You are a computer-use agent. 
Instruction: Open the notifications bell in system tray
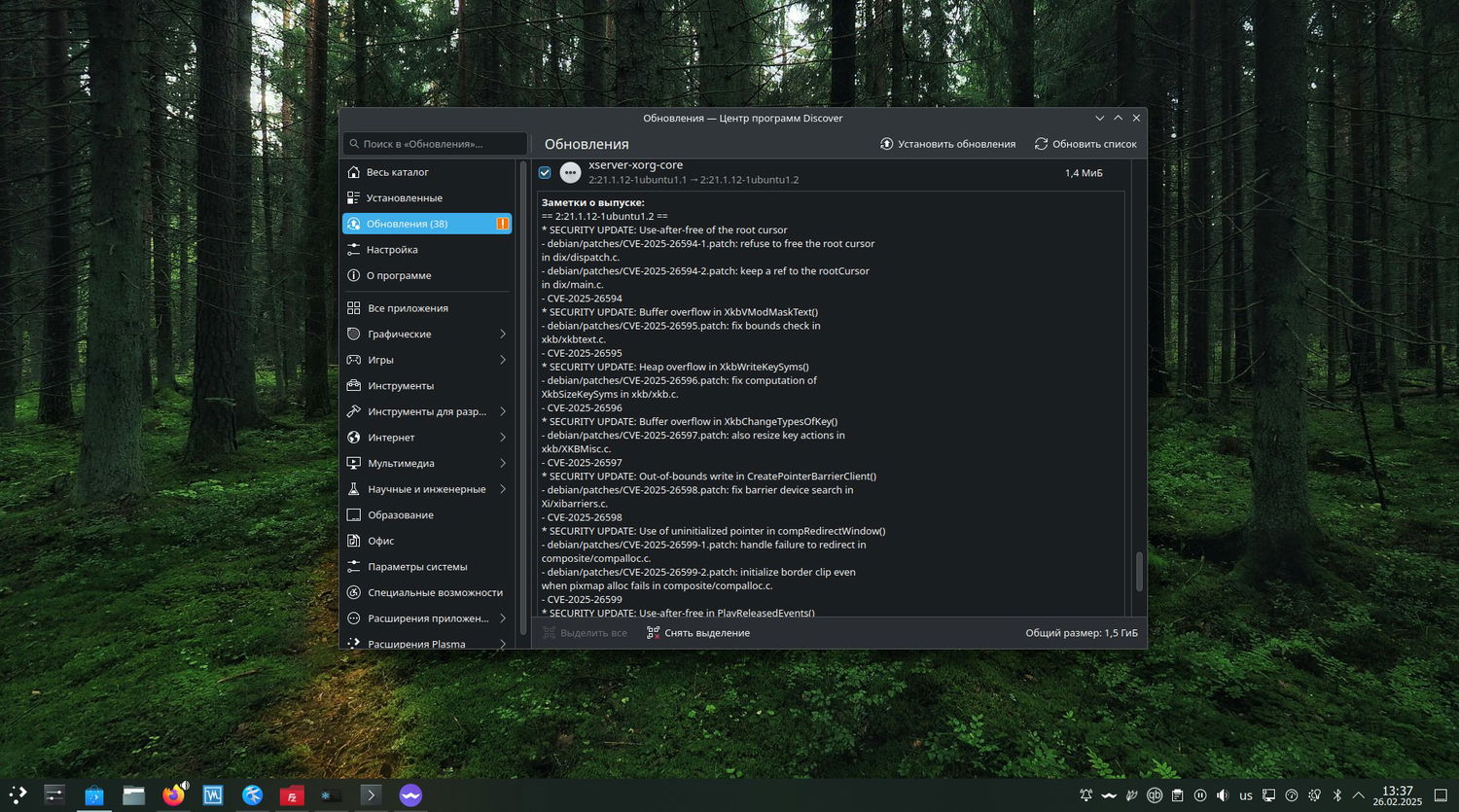click(x=1086, y=795)
